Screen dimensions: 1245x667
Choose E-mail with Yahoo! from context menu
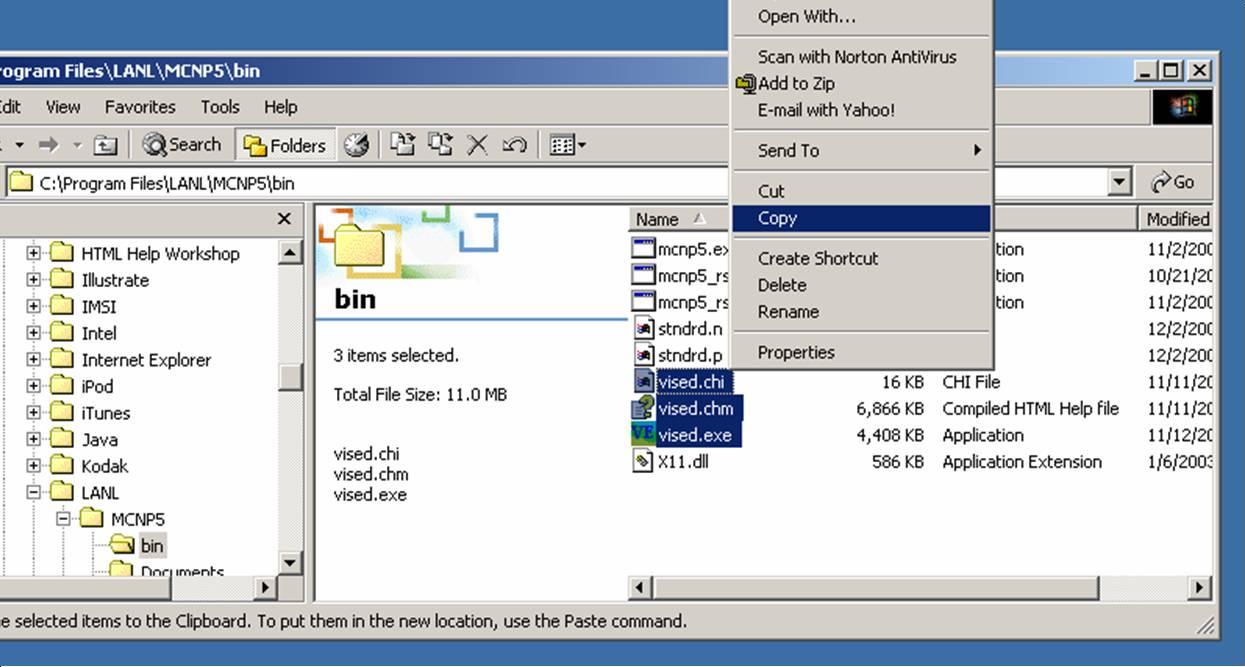click(861, 110)
